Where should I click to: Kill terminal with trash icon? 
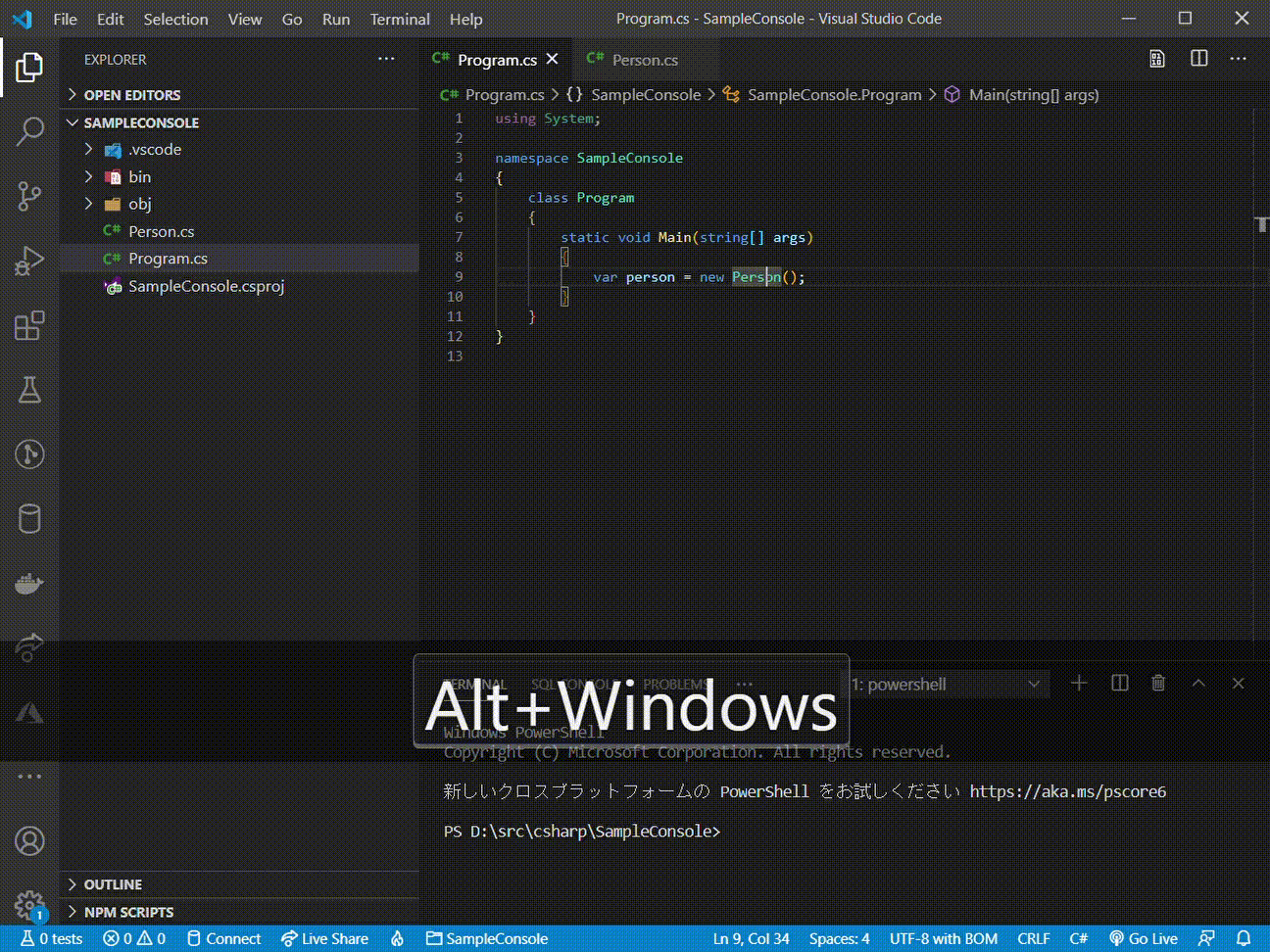pyautogui.click(x=1158, y=684)
